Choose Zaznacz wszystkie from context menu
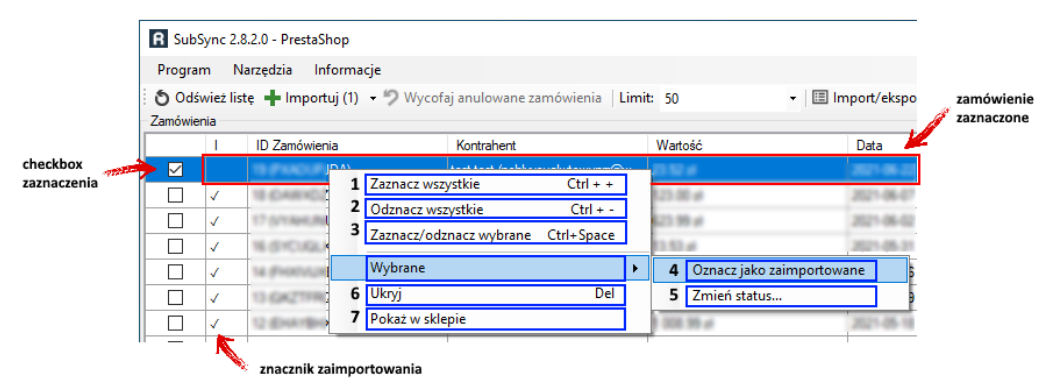Image resolution: width=1059 pixels, height=386 pixels. [x=495, y=184]
